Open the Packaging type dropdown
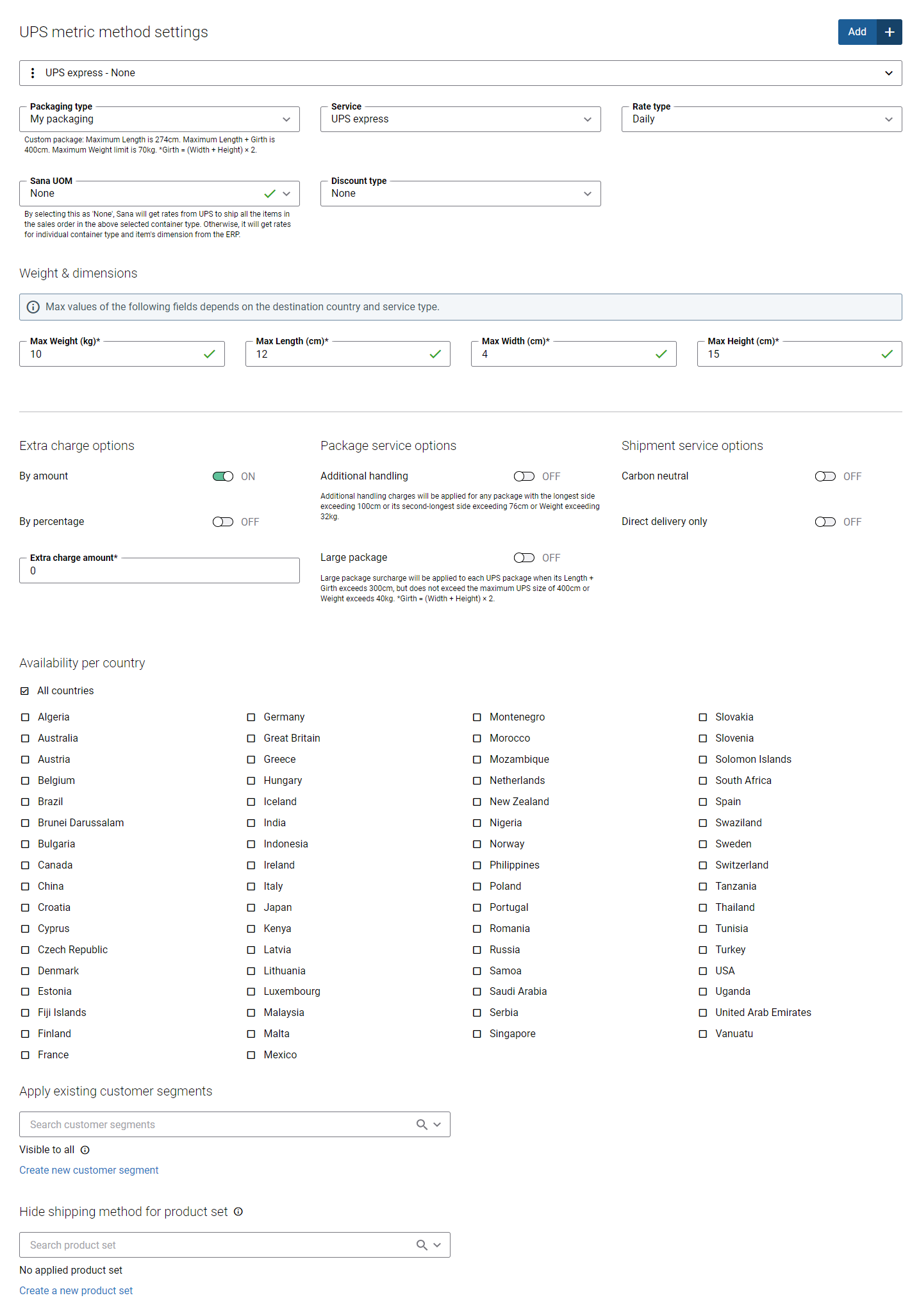Viewport: 919px width, 1316px height. coord(160,119)
